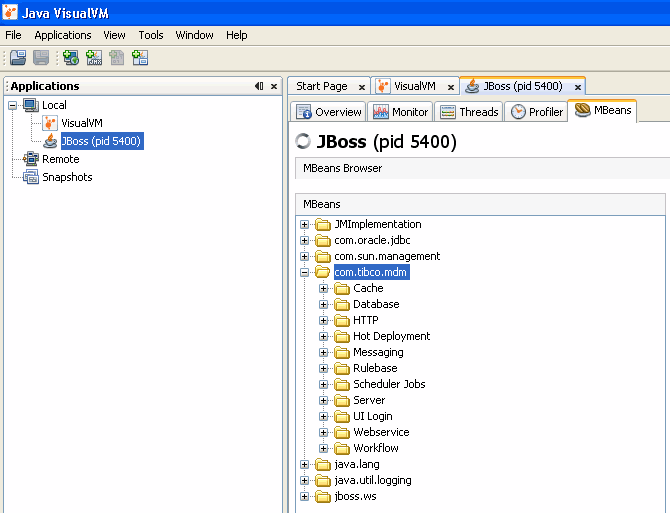Expand the jboss.ws node
This screenshot has width=670, height=513.
(x=304, y=497)
